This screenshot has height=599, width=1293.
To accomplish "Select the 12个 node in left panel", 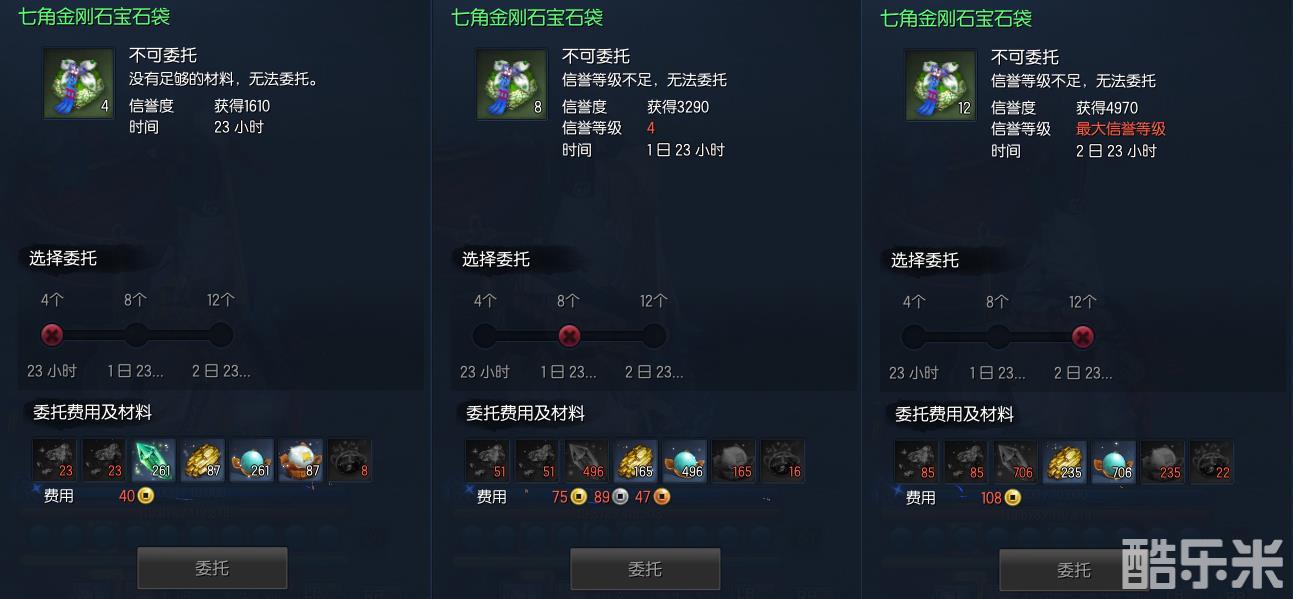I will 221,335.
